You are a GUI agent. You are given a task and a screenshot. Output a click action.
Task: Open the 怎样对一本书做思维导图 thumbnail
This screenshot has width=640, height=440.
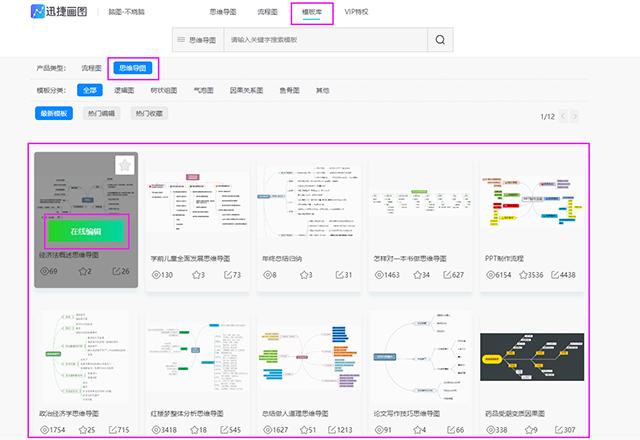click(420, 202)
